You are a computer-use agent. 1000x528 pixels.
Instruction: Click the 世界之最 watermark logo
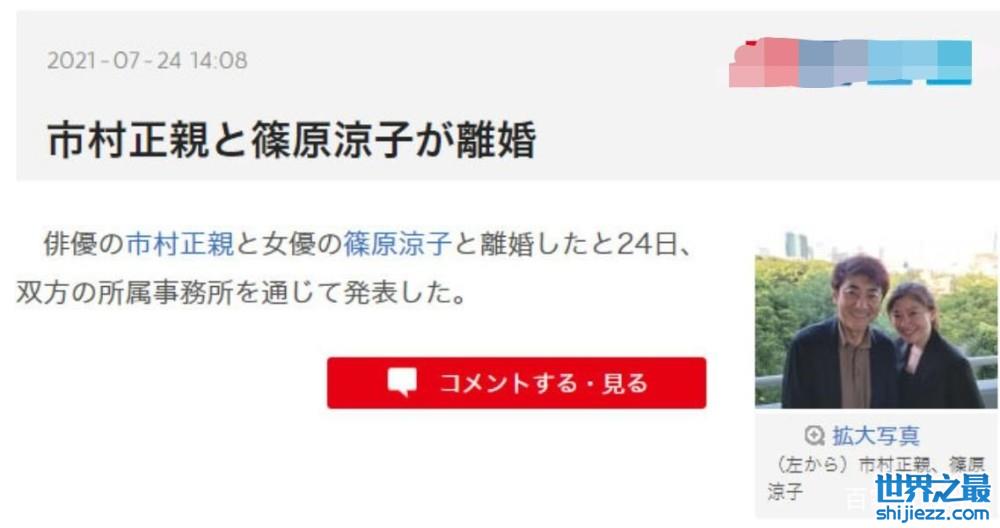[x=933, y=488]
